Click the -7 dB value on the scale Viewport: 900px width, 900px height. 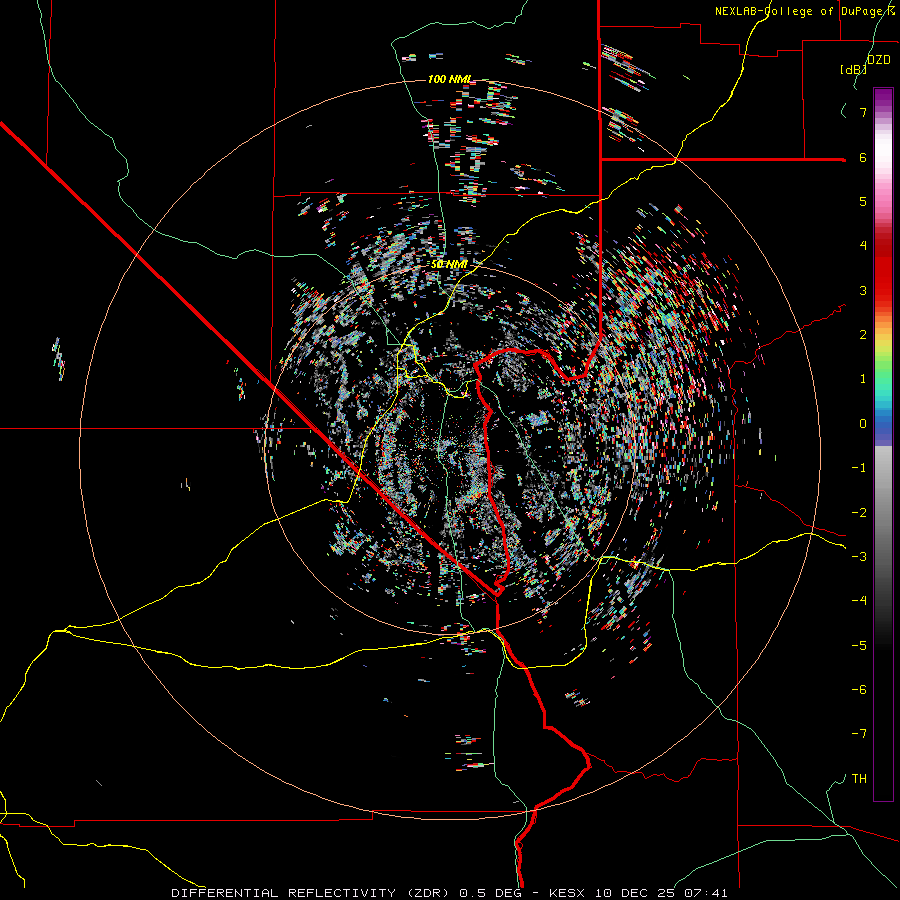859,734
